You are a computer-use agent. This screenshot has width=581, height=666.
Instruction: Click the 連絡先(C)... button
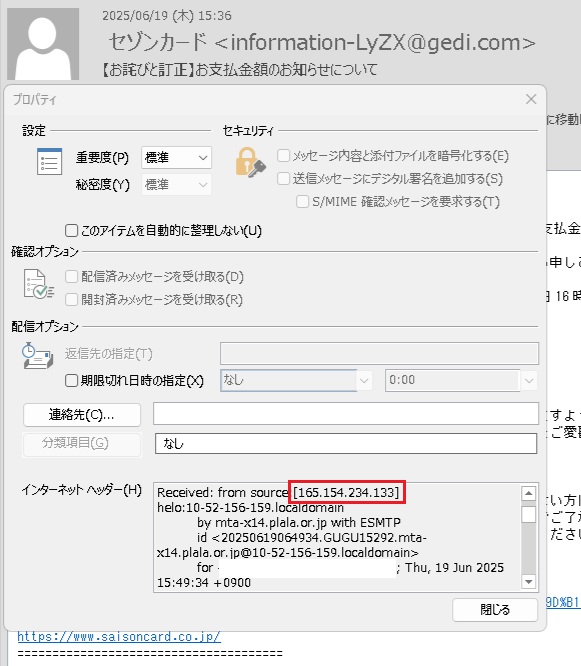[82, 415]
